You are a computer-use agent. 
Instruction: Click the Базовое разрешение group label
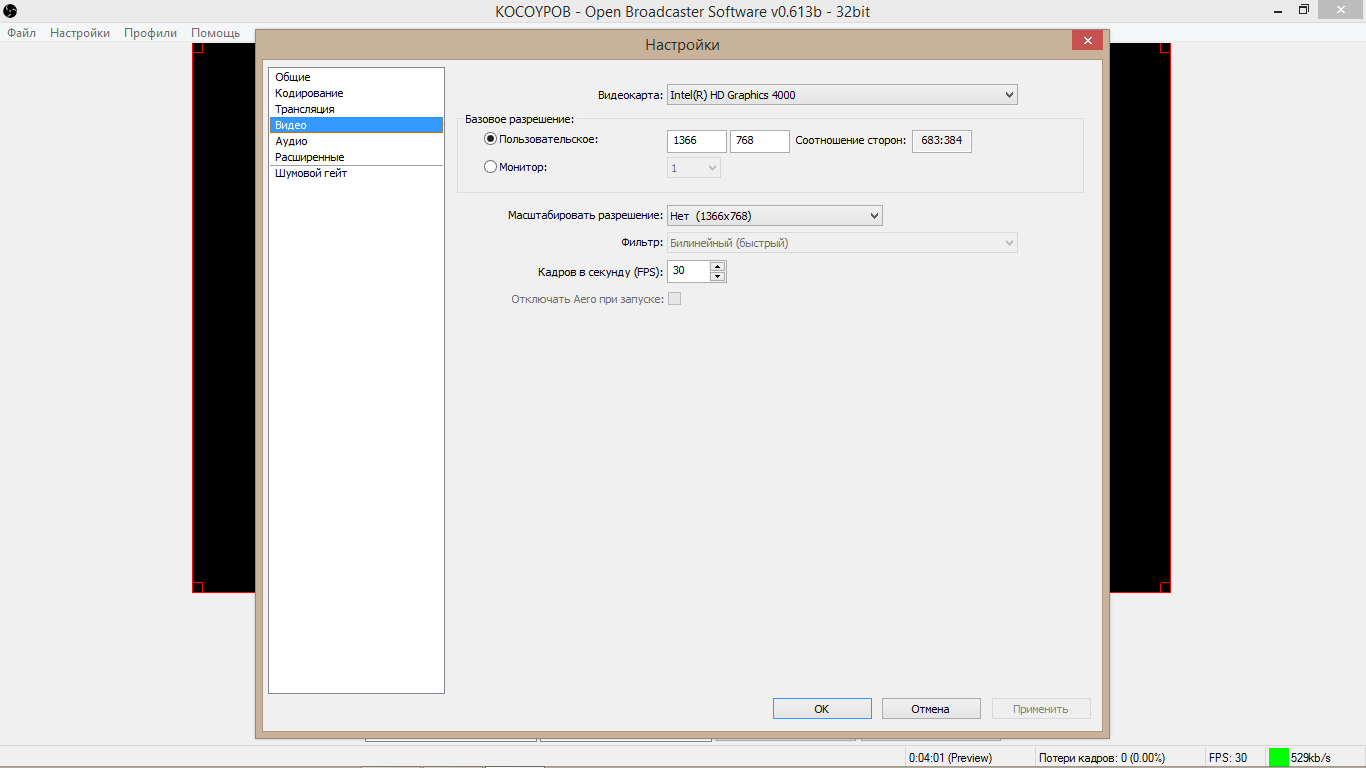pyautogui.click(x=519, y=119)
